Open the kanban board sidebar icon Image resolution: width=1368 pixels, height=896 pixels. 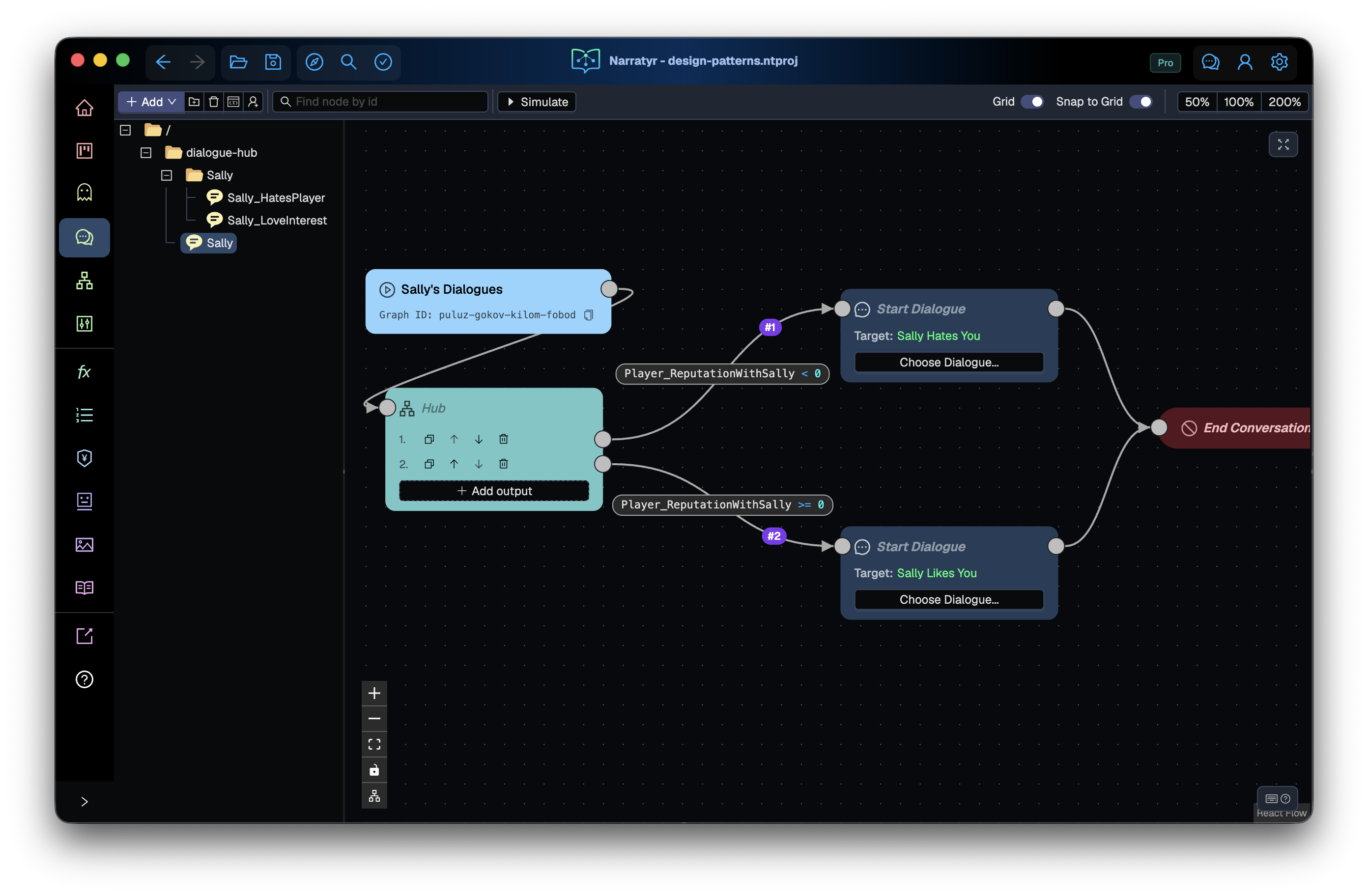85,151
